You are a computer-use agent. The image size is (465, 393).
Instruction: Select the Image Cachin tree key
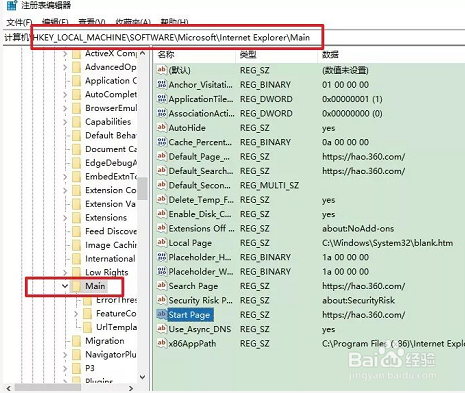(x=111, y=245)
